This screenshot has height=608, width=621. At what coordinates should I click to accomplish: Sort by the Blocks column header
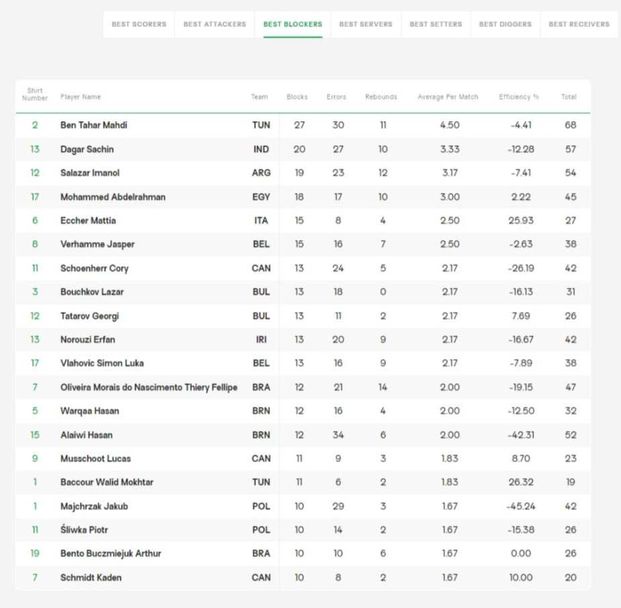297,97
